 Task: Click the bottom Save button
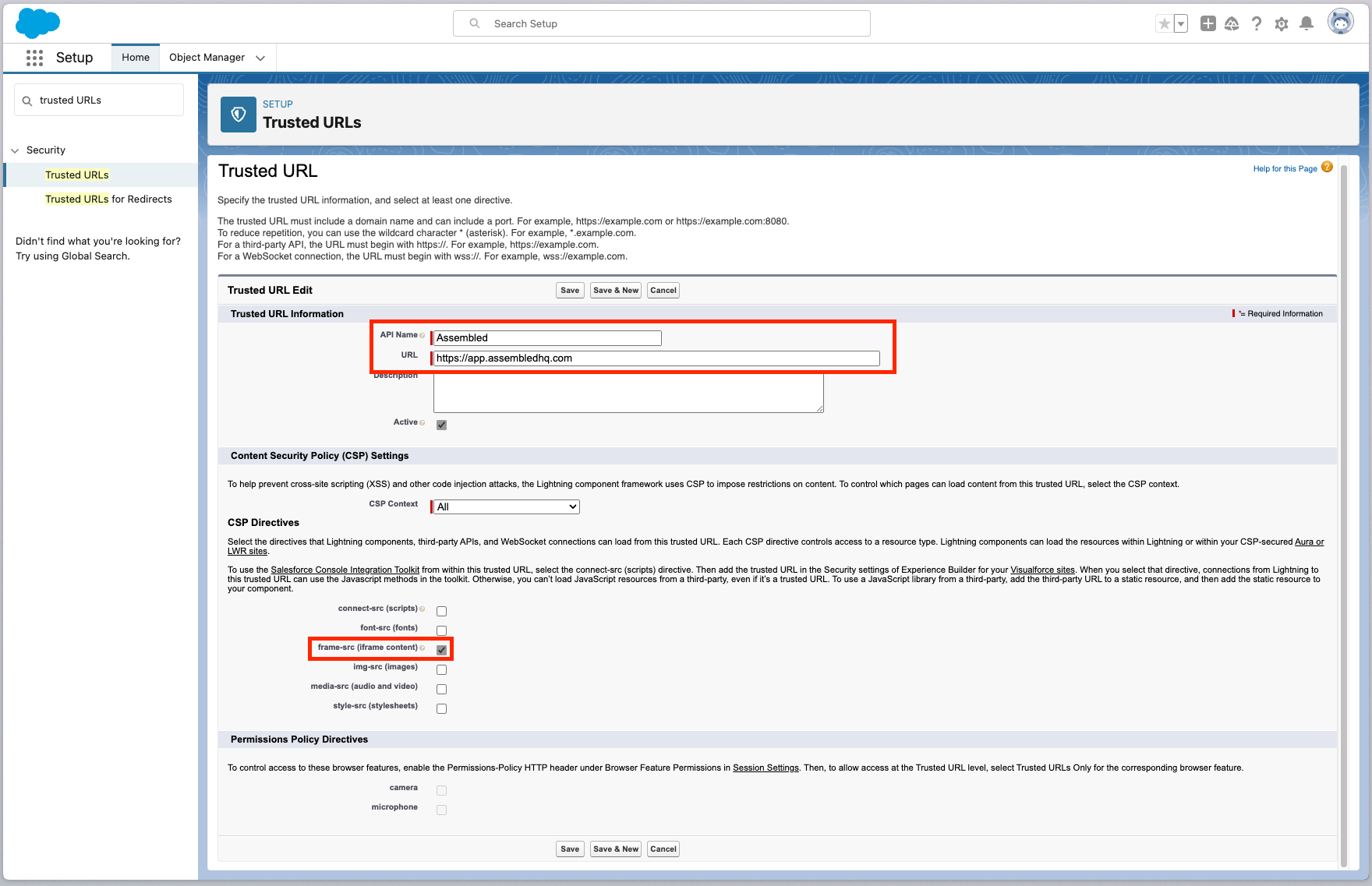(570, 849)
